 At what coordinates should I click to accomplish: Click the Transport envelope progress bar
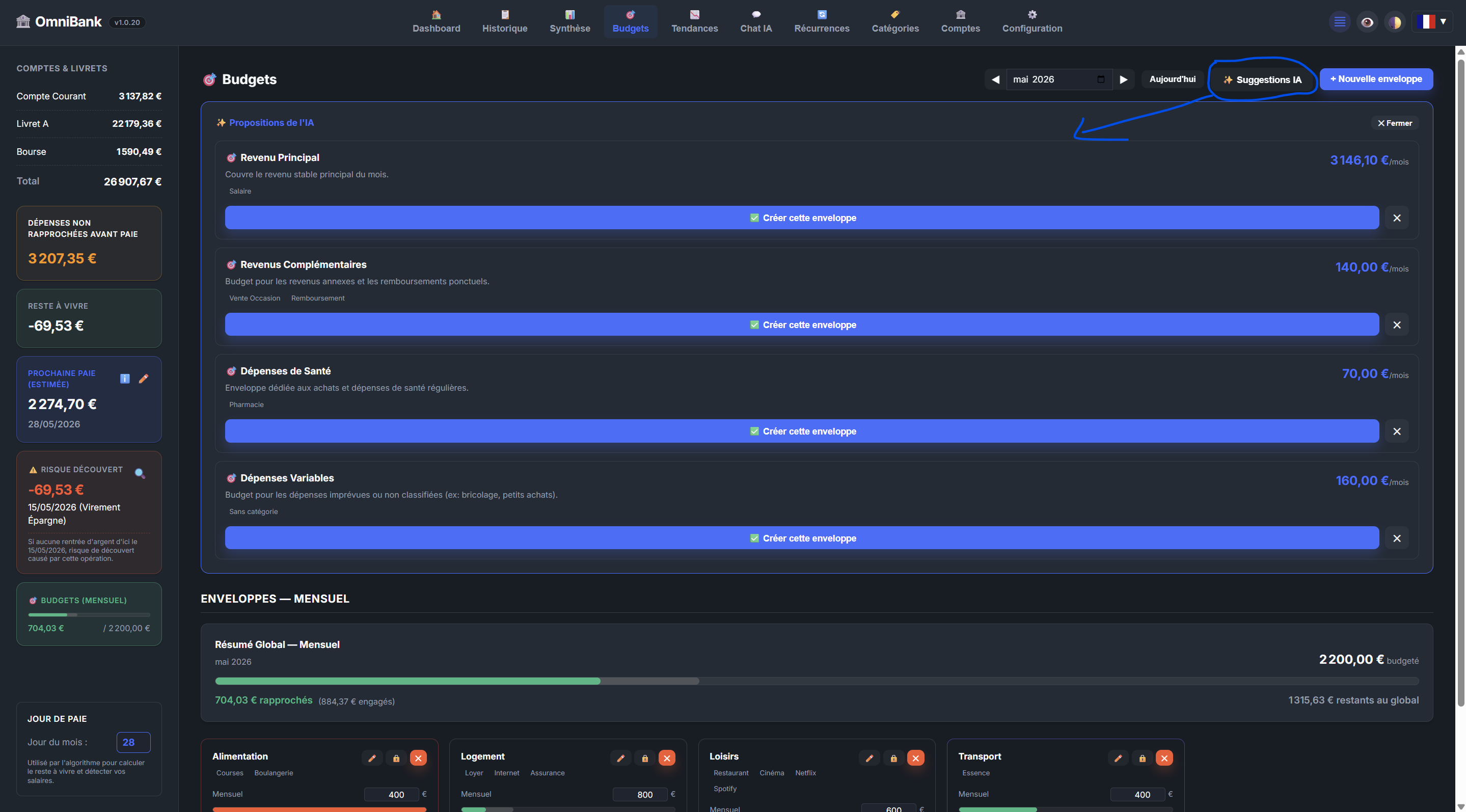click(1065, 808)
